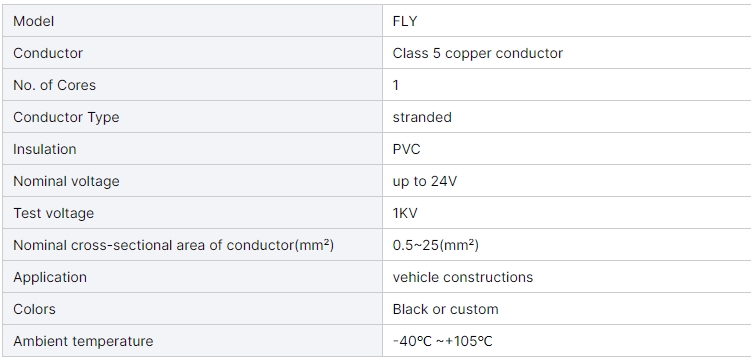
Task: Click the Test voltage label
Action: click(53, 213)
